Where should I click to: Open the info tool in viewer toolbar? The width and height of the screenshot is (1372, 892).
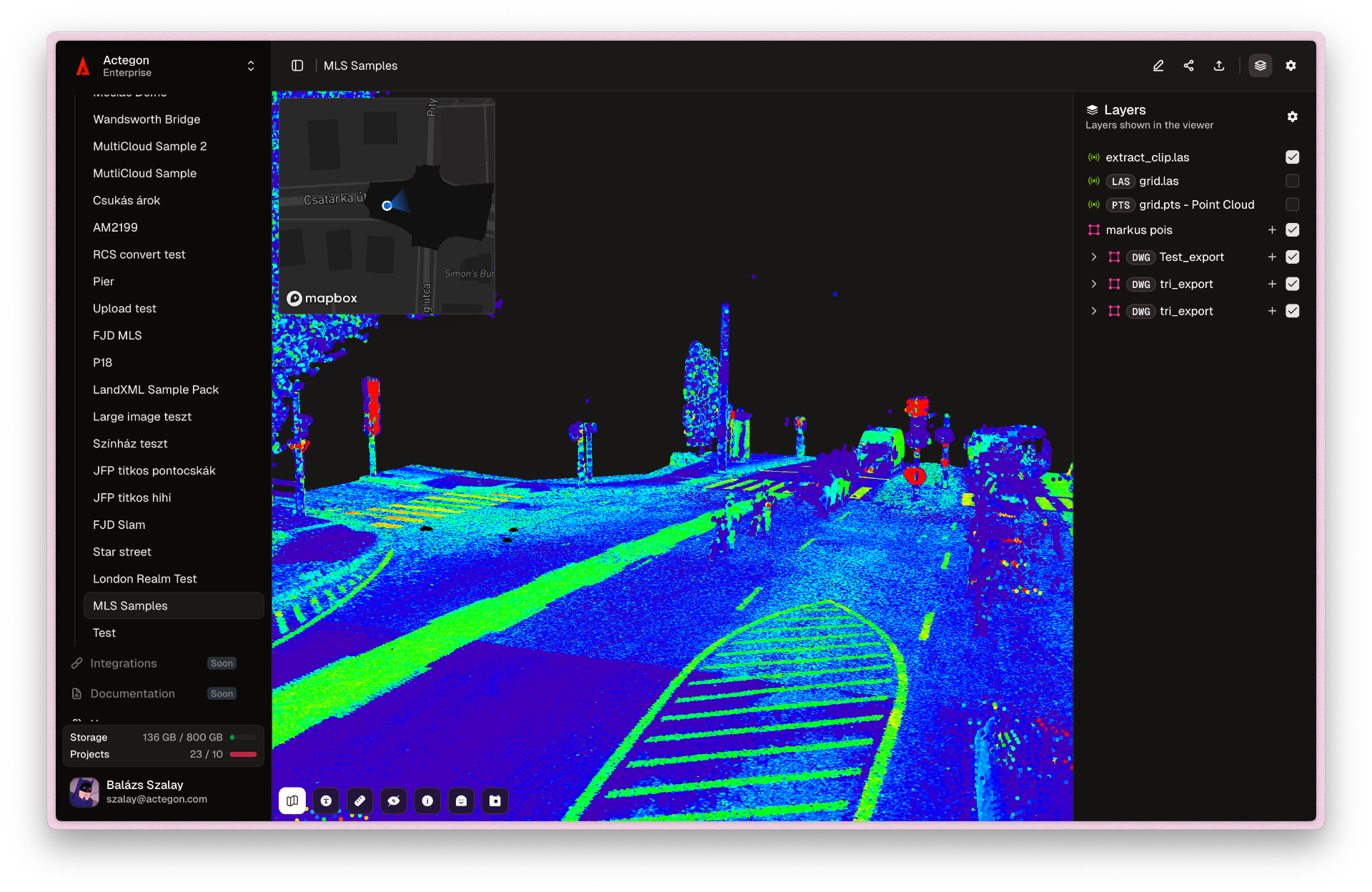pos(427,801)
